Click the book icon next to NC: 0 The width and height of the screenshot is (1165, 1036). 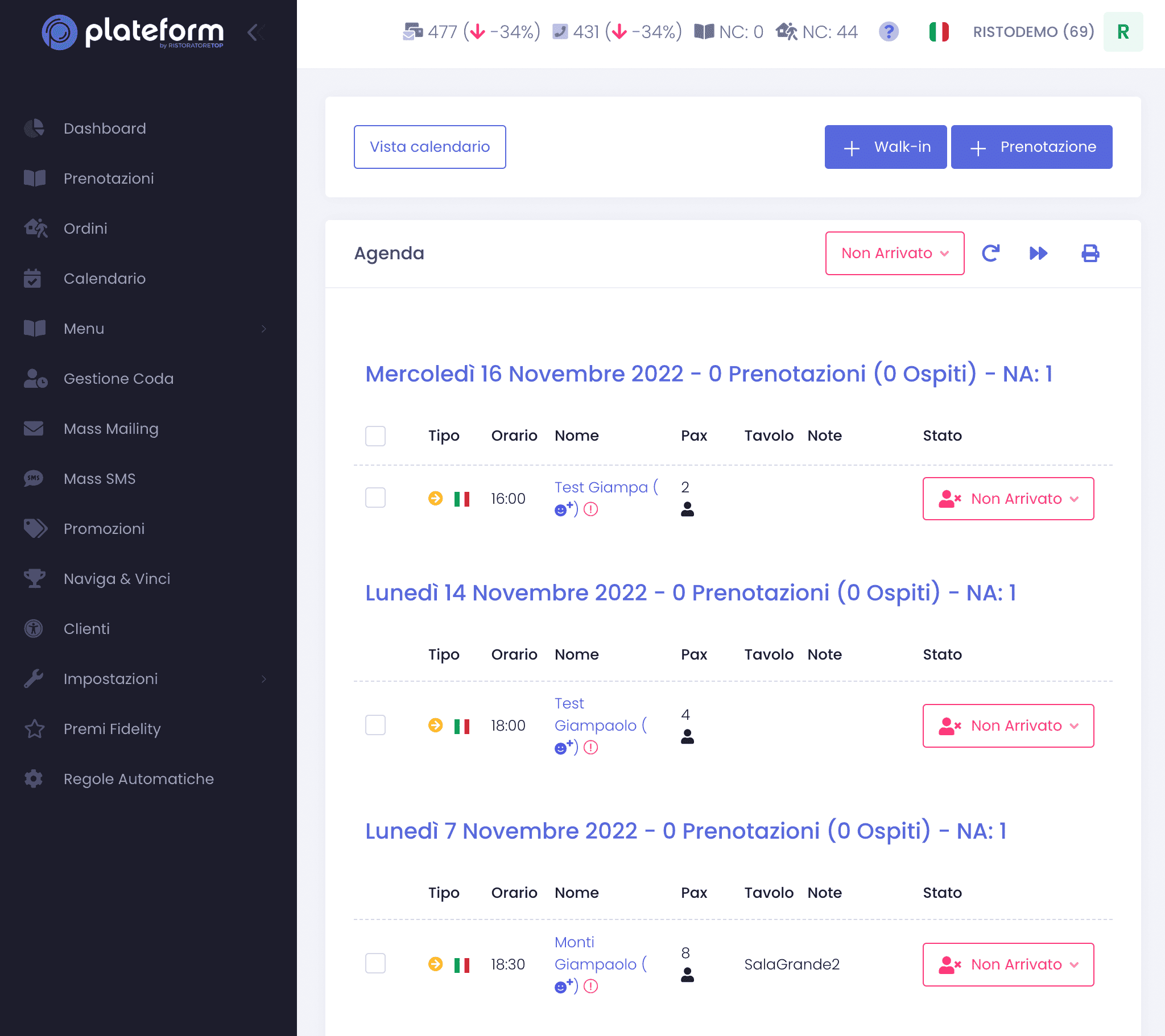[x=704, y=32]
